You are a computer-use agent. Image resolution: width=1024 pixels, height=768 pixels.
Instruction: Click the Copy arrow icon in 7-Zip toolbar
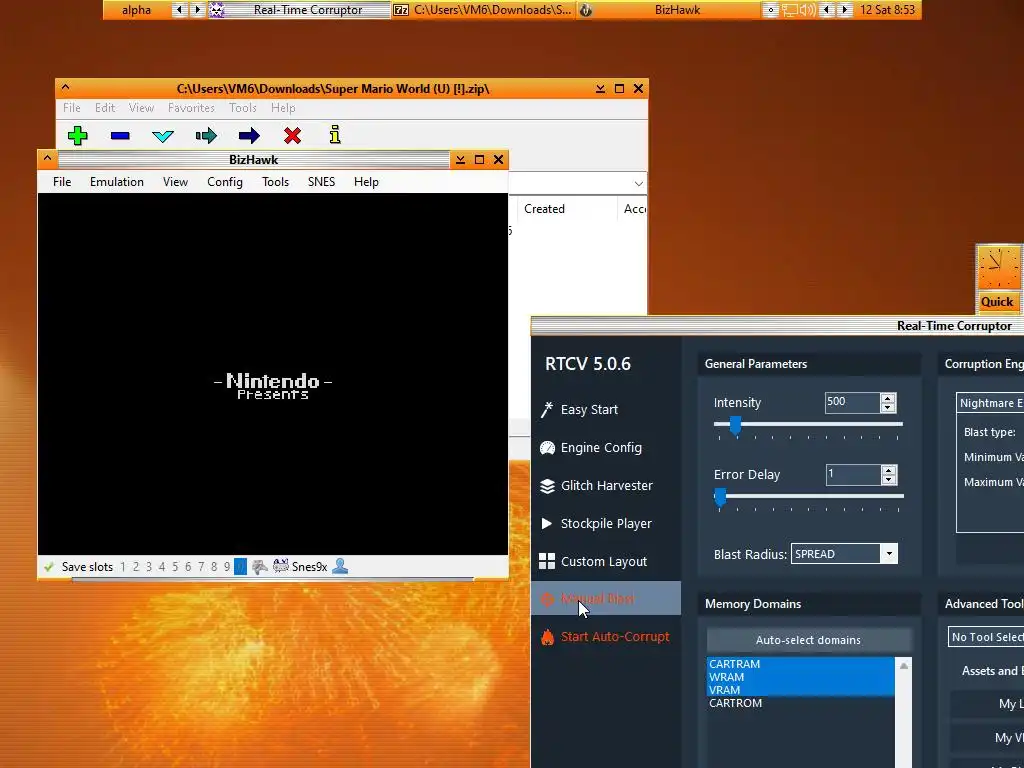206,136
